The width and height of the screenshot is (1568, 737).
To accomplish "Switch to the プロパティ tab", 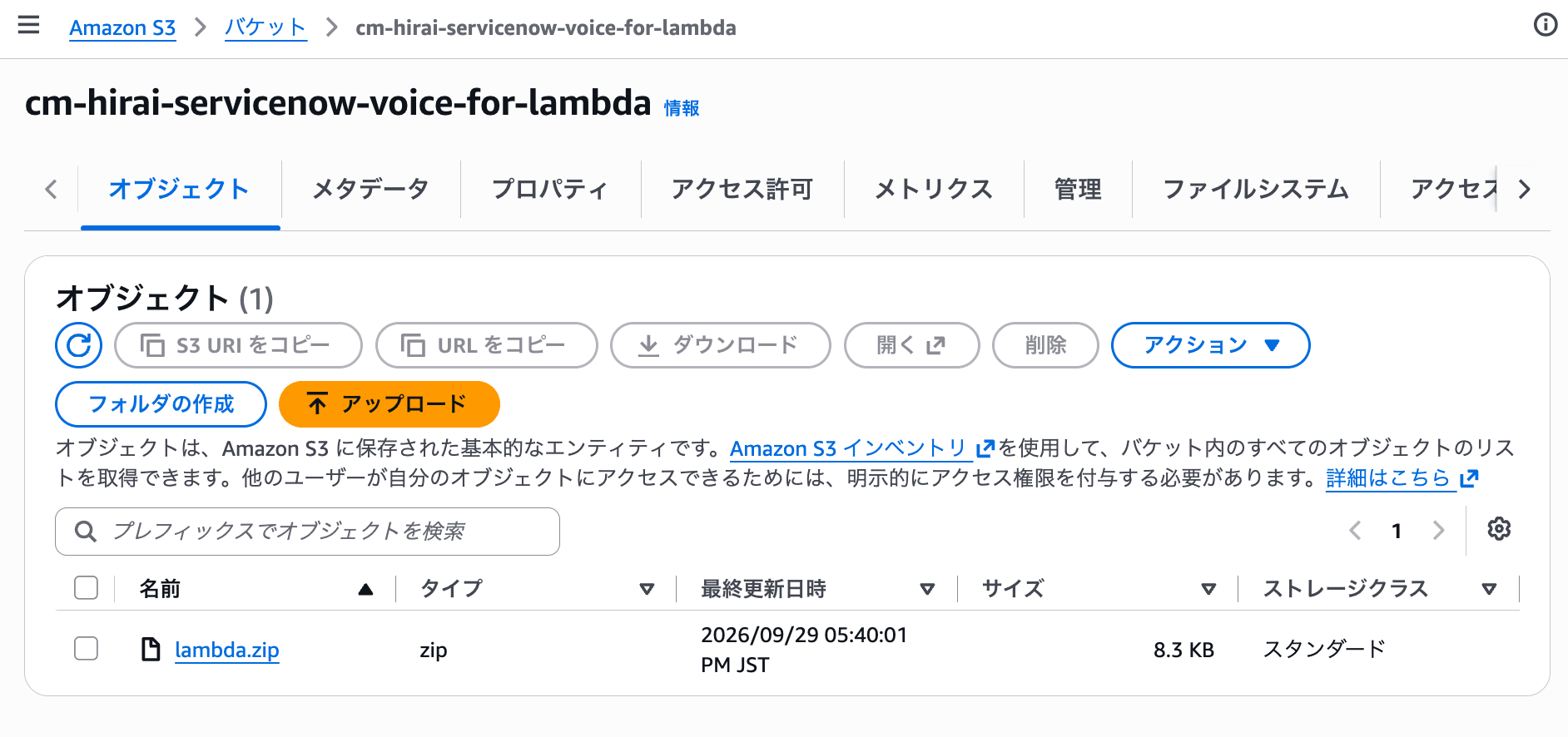I will tap(550, 189).
